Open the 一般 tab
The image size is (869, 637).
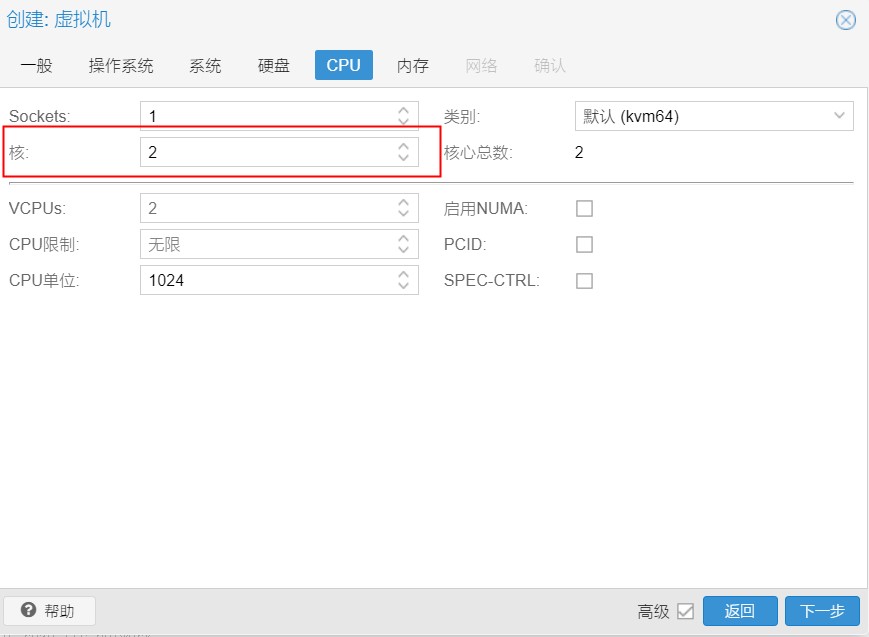pos(37,65)
